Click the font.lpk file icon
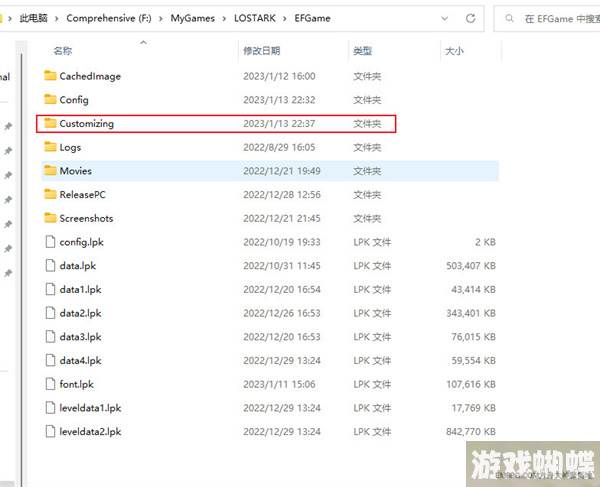The height and width of the screenshot is (487, 600). (x=50, y=384)
